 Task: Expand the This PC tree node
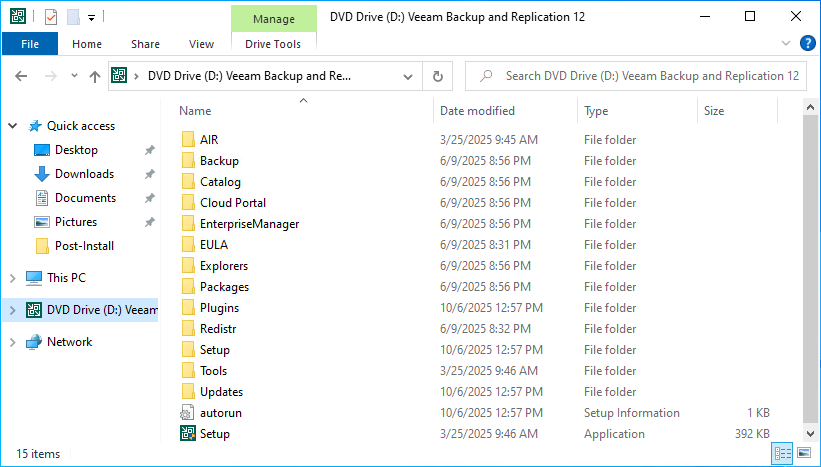(x=13, y=278)
